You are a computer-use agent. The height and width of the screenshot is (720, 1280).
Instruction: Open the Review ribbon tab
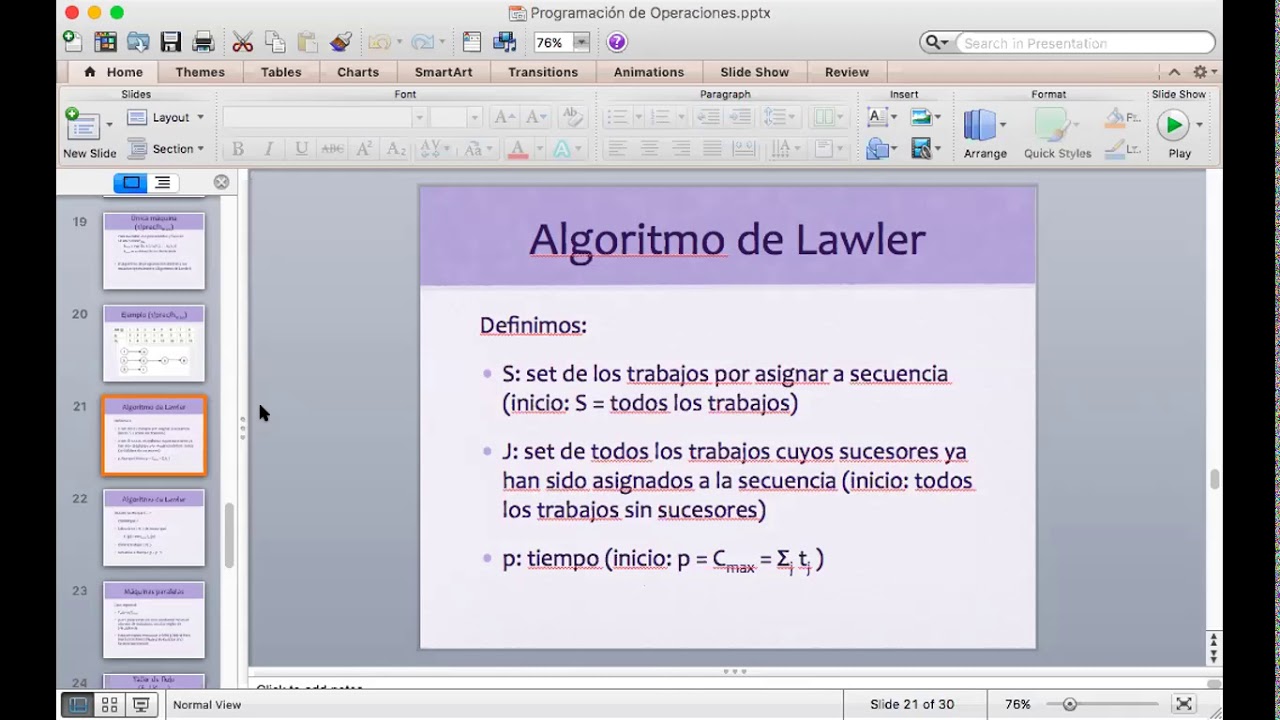point(847,72)
